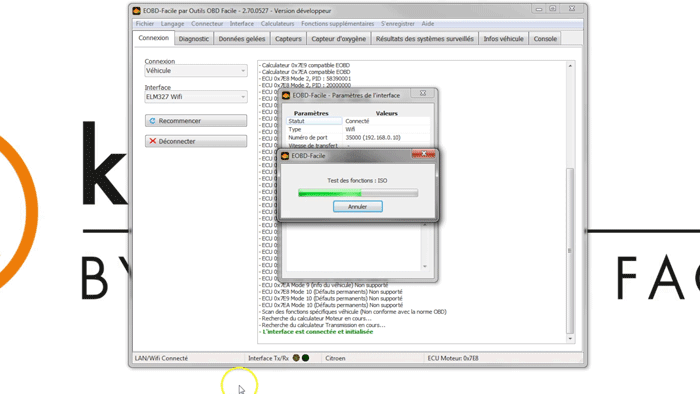Click the Annuler button
This screenshot has height=394, width=700.
click(358, 207)
